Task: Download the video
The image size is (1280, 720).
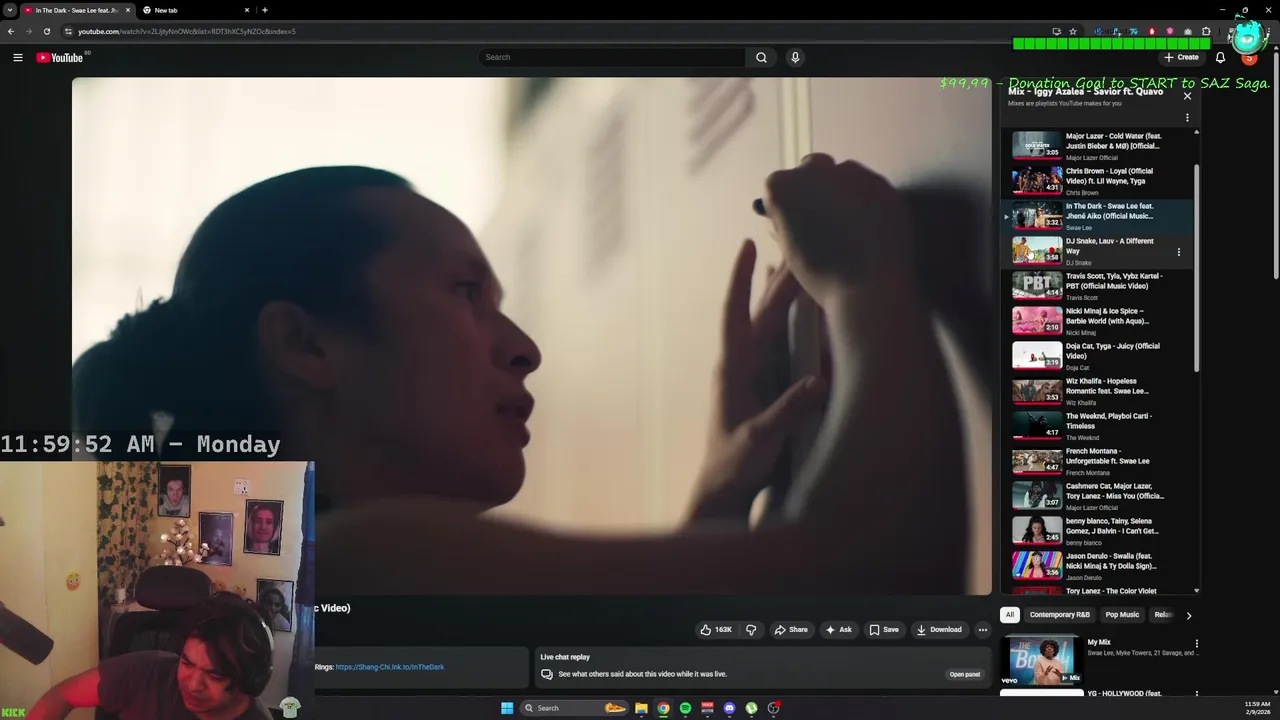Action: (939, 630)
